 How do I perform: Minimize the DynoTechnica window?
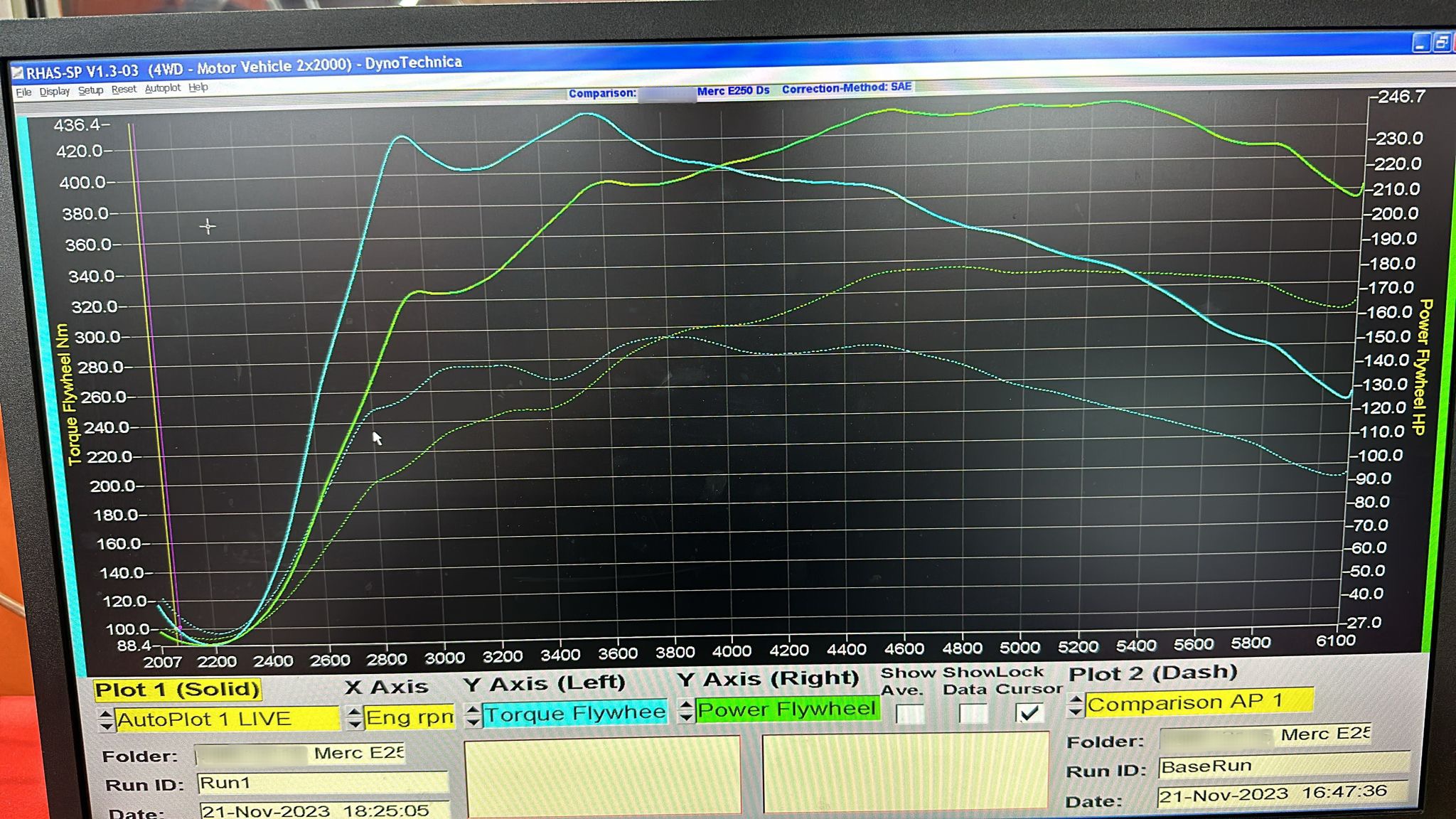pyautogui.click(x=1420, y=43)
